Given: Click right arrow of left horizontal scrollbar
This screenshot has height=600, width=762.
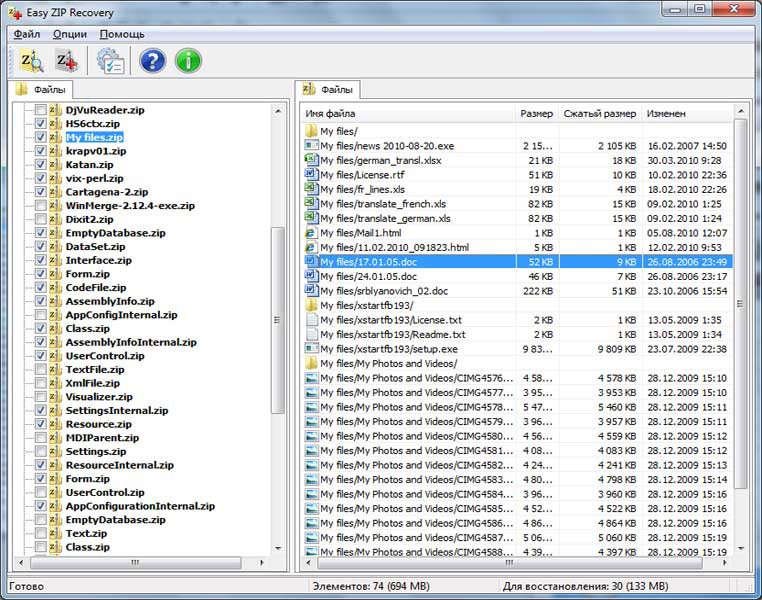Looking at the screenshot, I should point(261,563).
